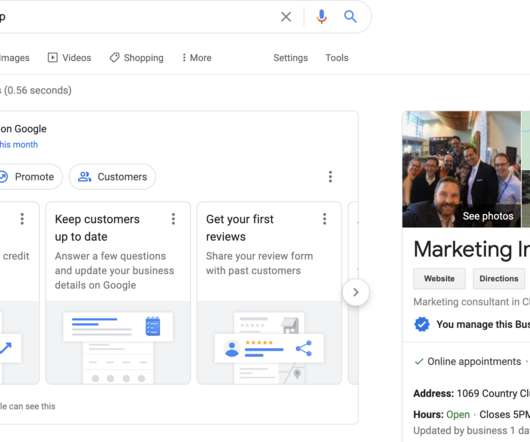The width and height of the screenshot is (530, 442).
Task: Click the Customers chip button
Action: click(112, 177)
